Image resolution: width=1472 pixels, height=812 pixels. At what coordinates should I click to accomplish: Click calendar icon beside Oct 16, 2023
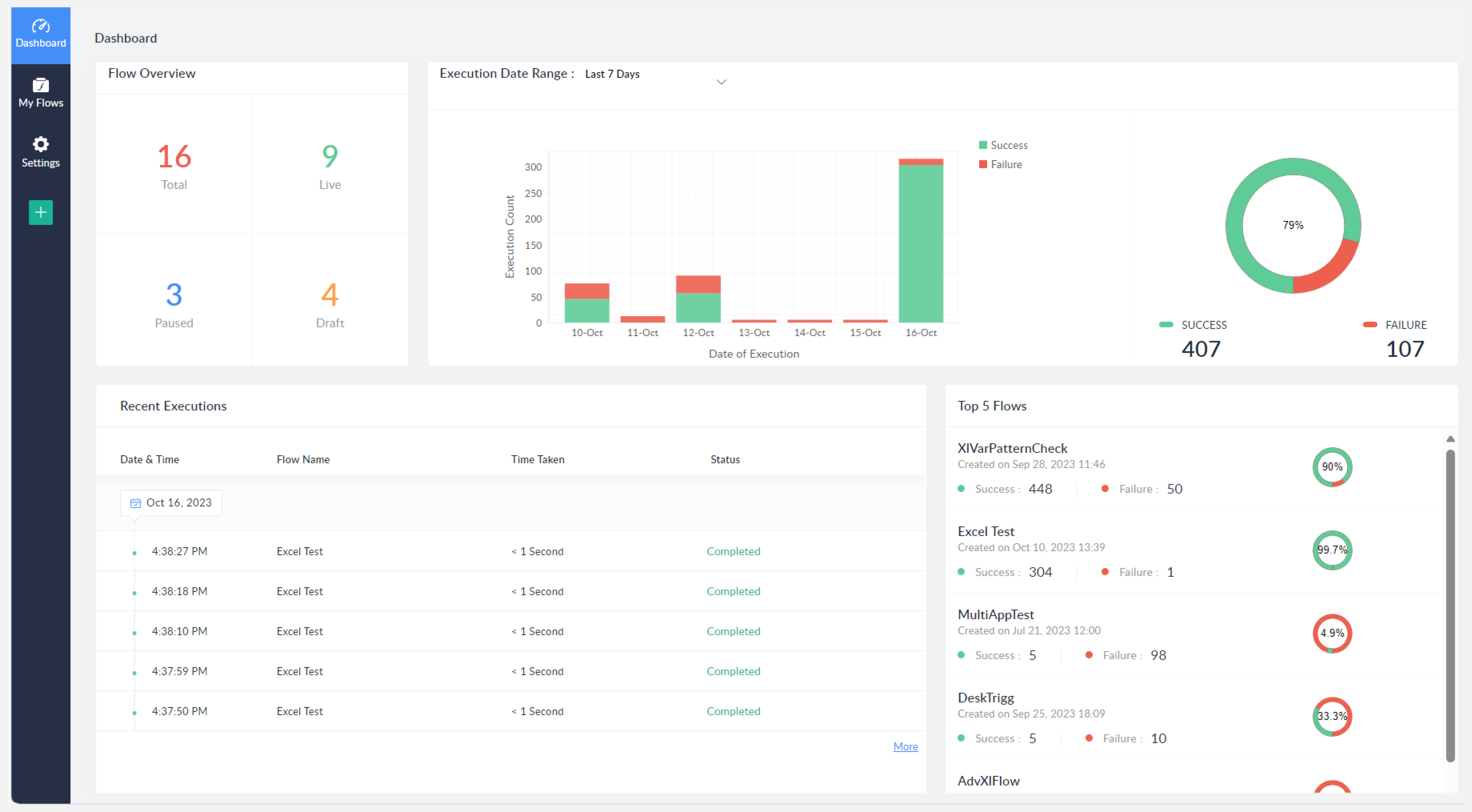click(135, 503)
